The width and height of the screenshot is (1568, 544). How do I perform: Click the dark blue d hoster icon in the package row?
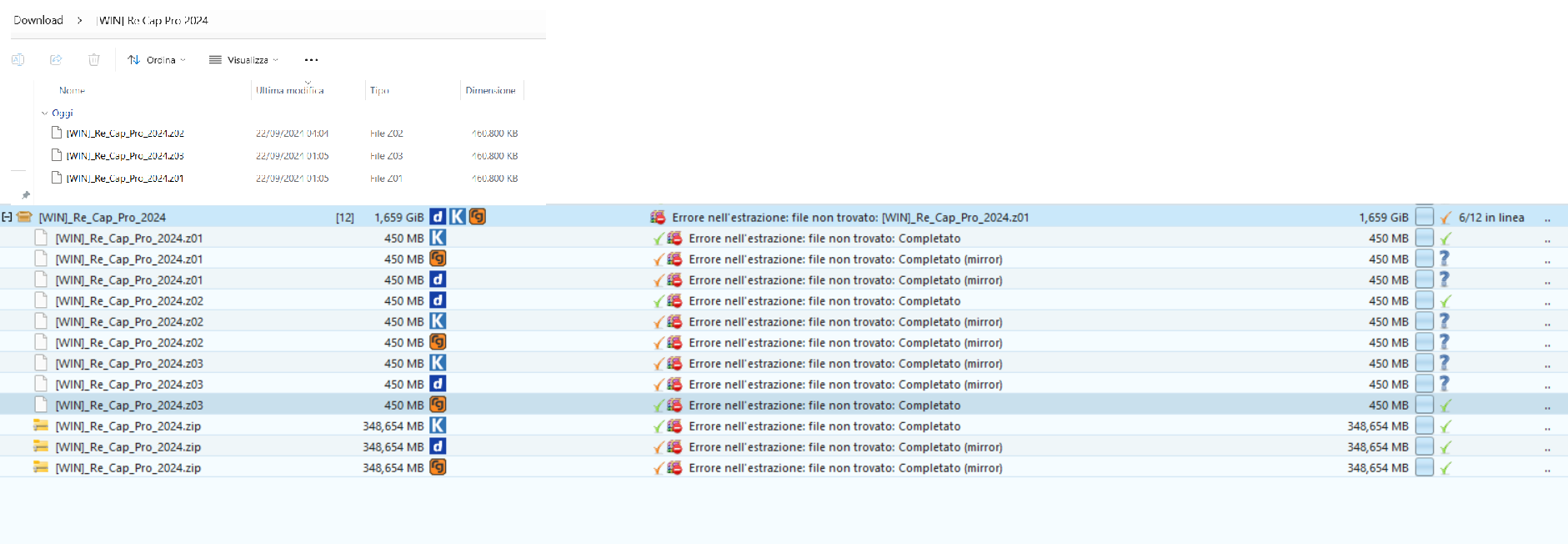click(438, 217)
